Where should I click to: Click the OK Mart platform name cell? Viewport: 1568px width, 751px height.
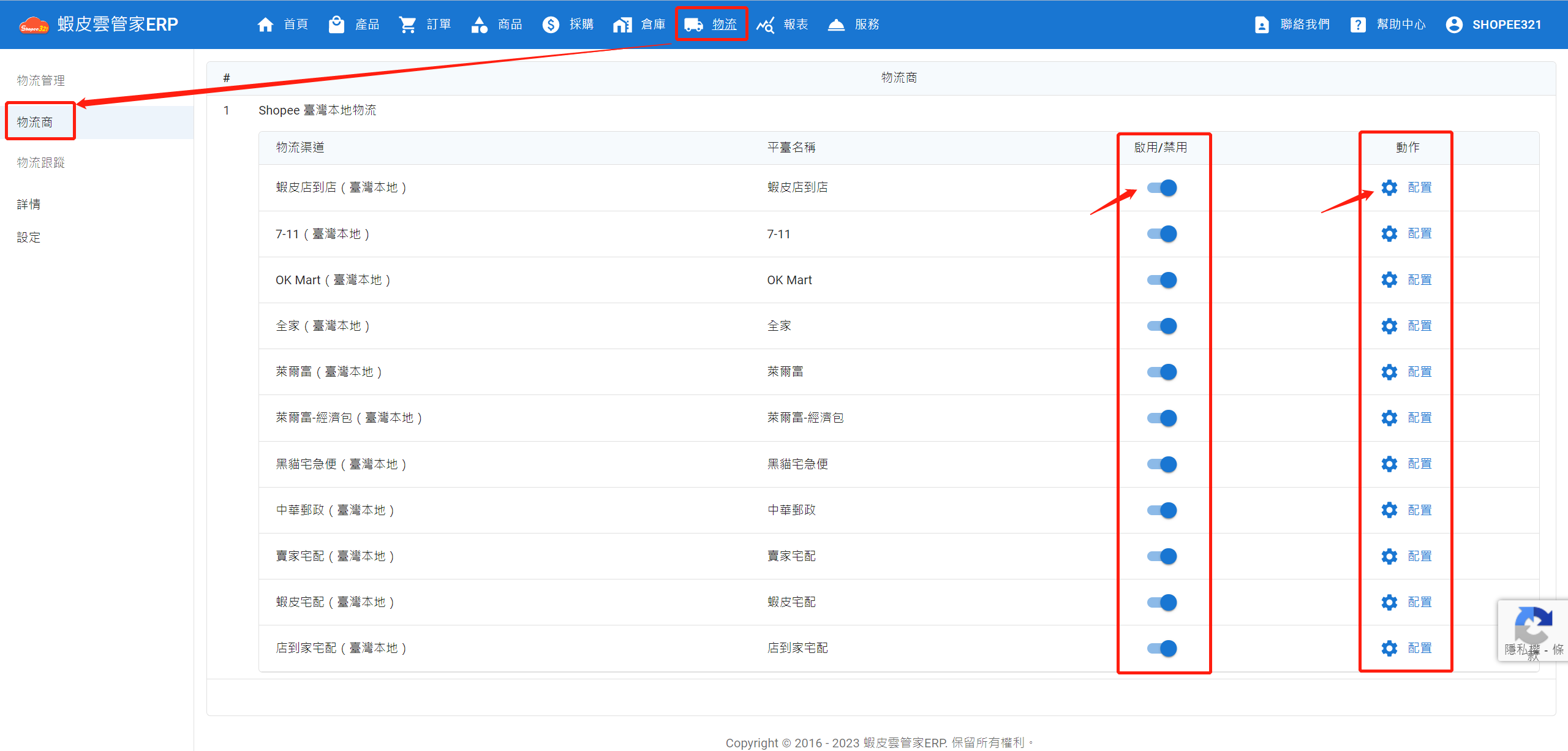click(x=790, y=280)
